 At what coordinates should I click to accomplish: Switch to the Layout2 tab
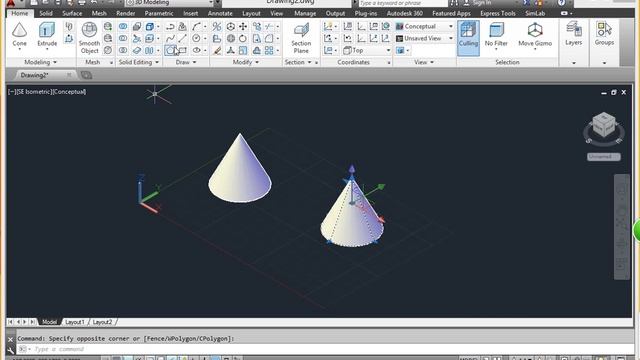click(x=102, y=322)
